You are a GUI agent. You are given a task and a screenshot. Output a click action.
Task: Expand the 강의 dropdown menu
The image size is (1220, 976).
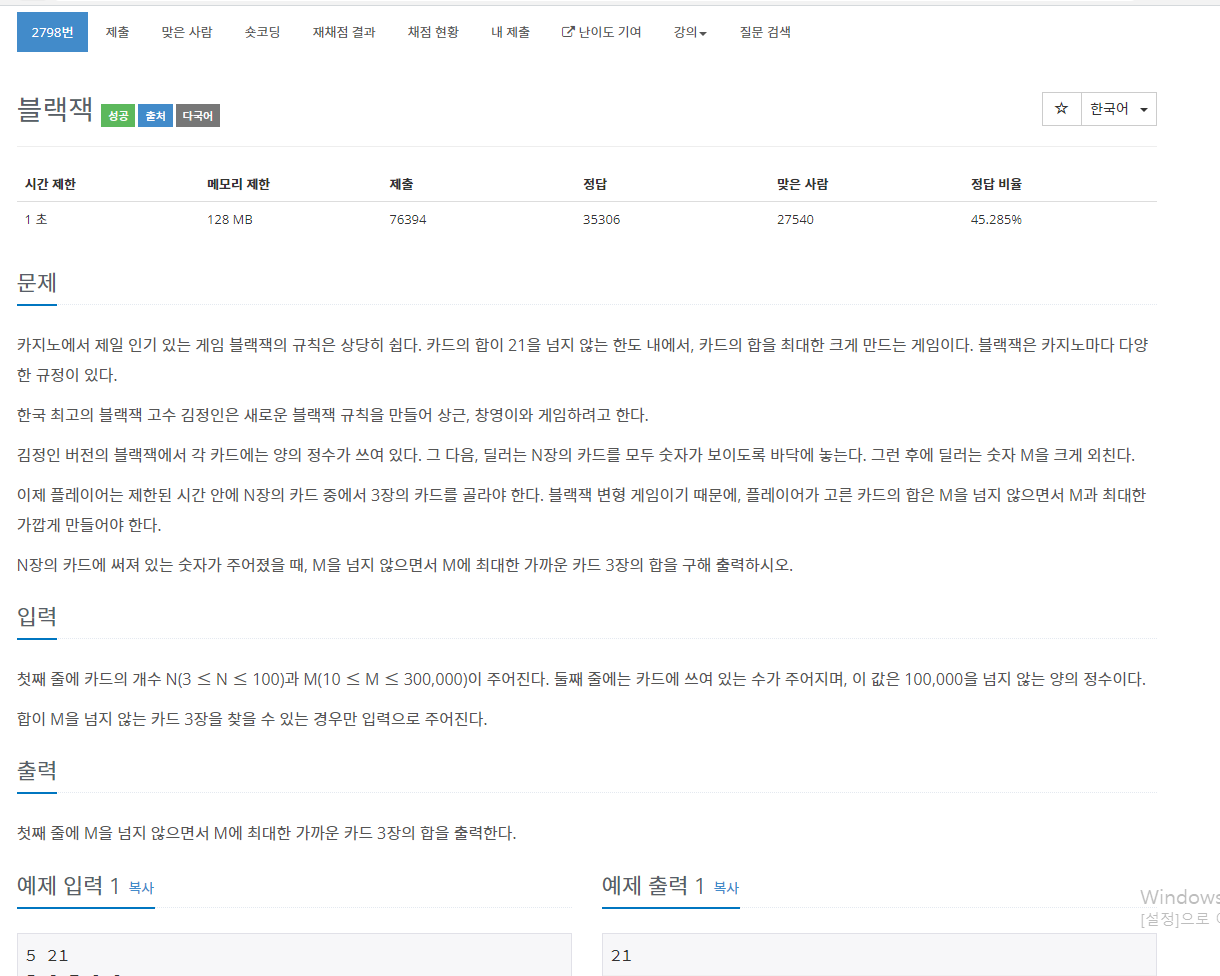point(690,32)
